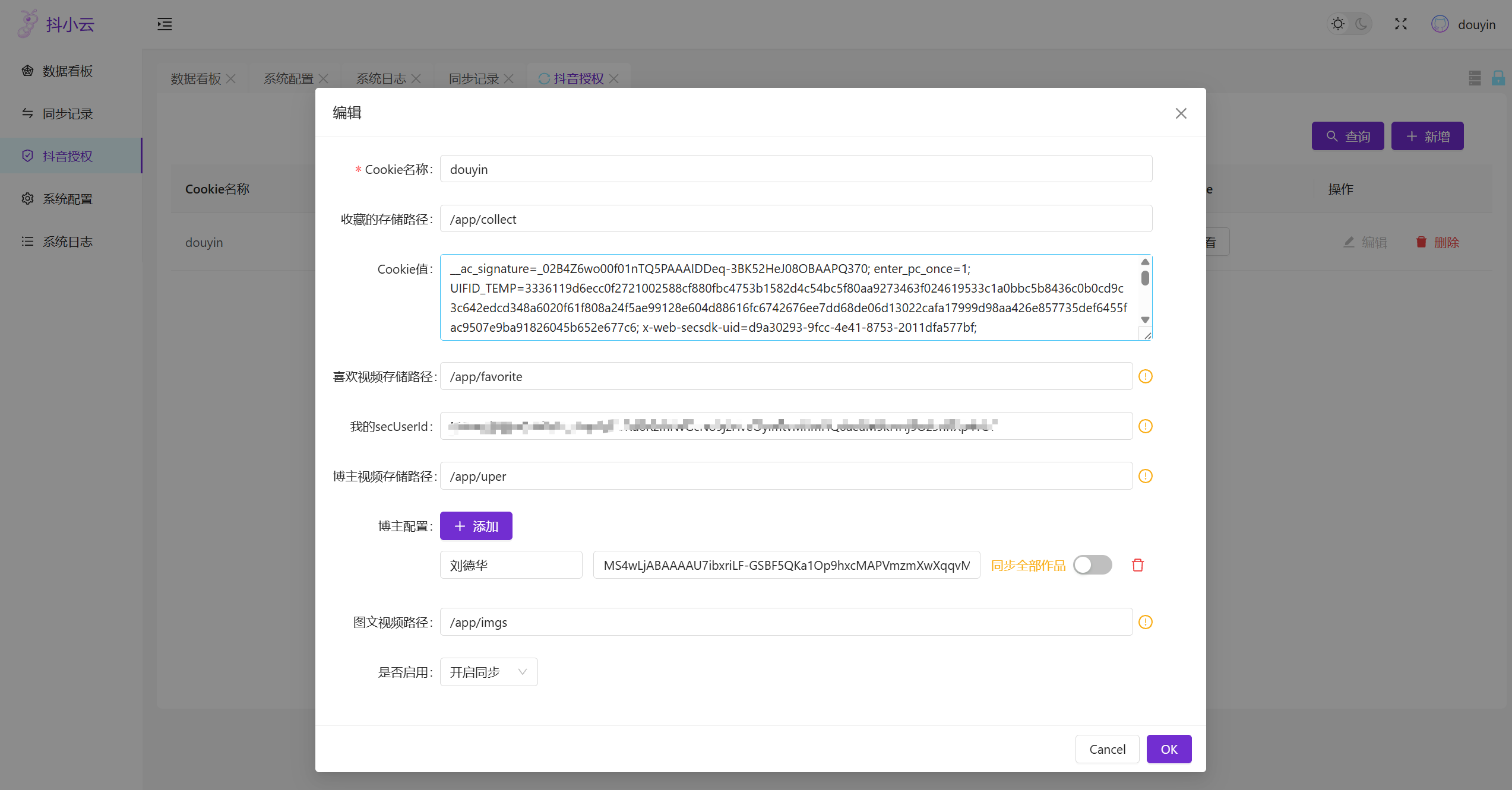1512x790 pixels.
Task: Enter fullscreen mode icon
Action: coord(1401,24)
